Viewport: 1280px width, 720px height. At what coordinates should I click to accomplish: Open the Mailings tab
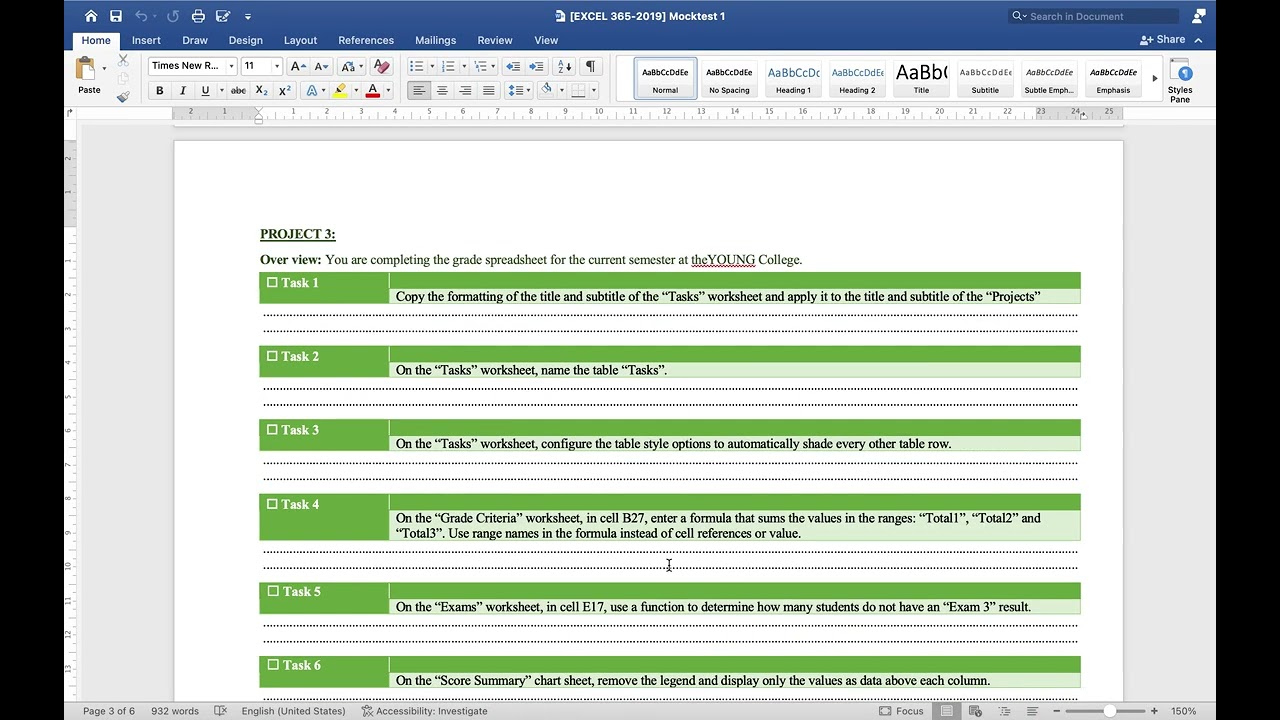point(435,40)
